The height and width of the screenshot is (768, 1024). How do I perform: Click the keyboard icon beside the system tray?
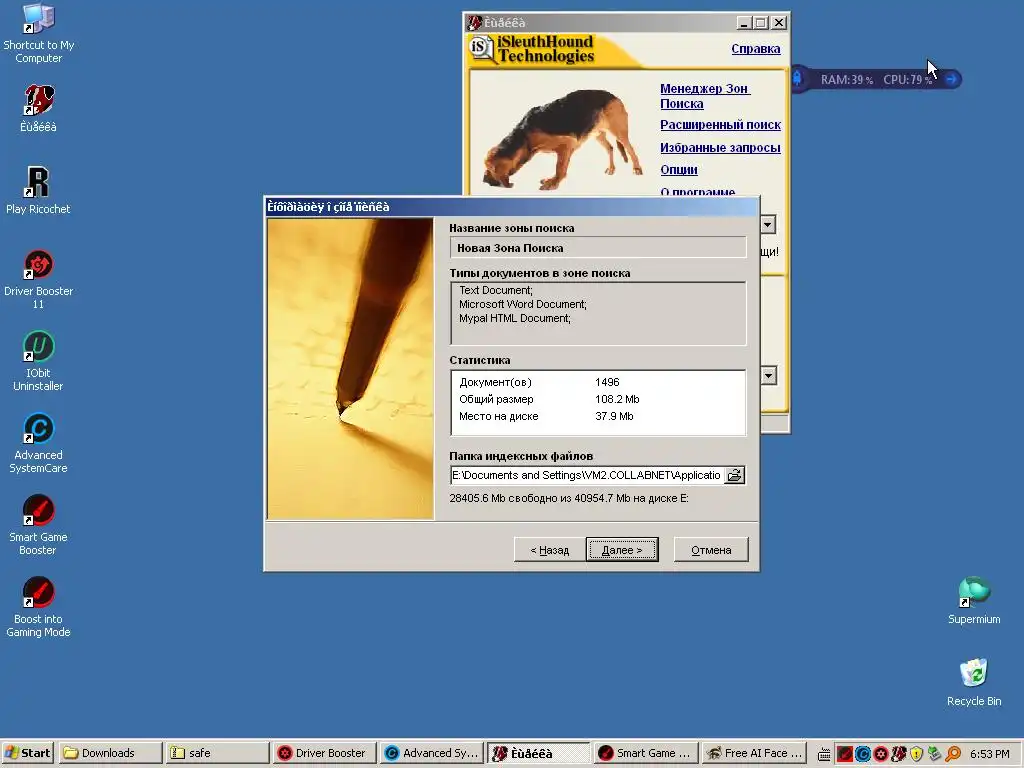824,754
